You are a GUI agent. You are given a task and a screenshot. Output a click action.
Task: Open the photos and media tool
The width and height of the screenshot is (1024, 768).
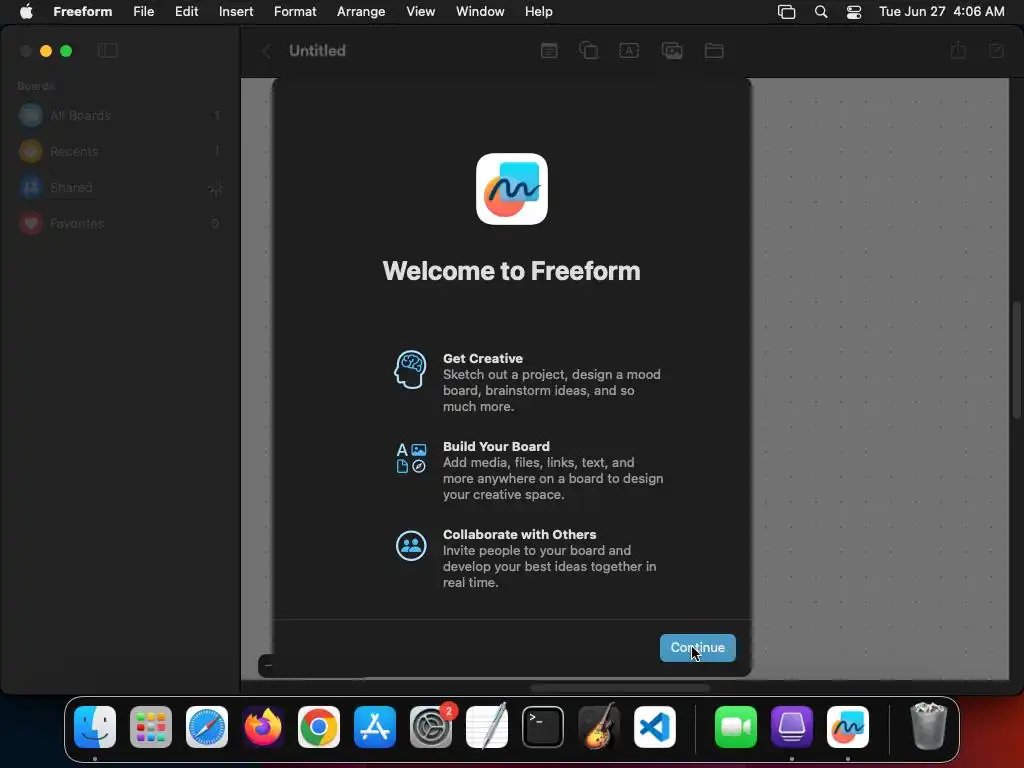(672, 50)
